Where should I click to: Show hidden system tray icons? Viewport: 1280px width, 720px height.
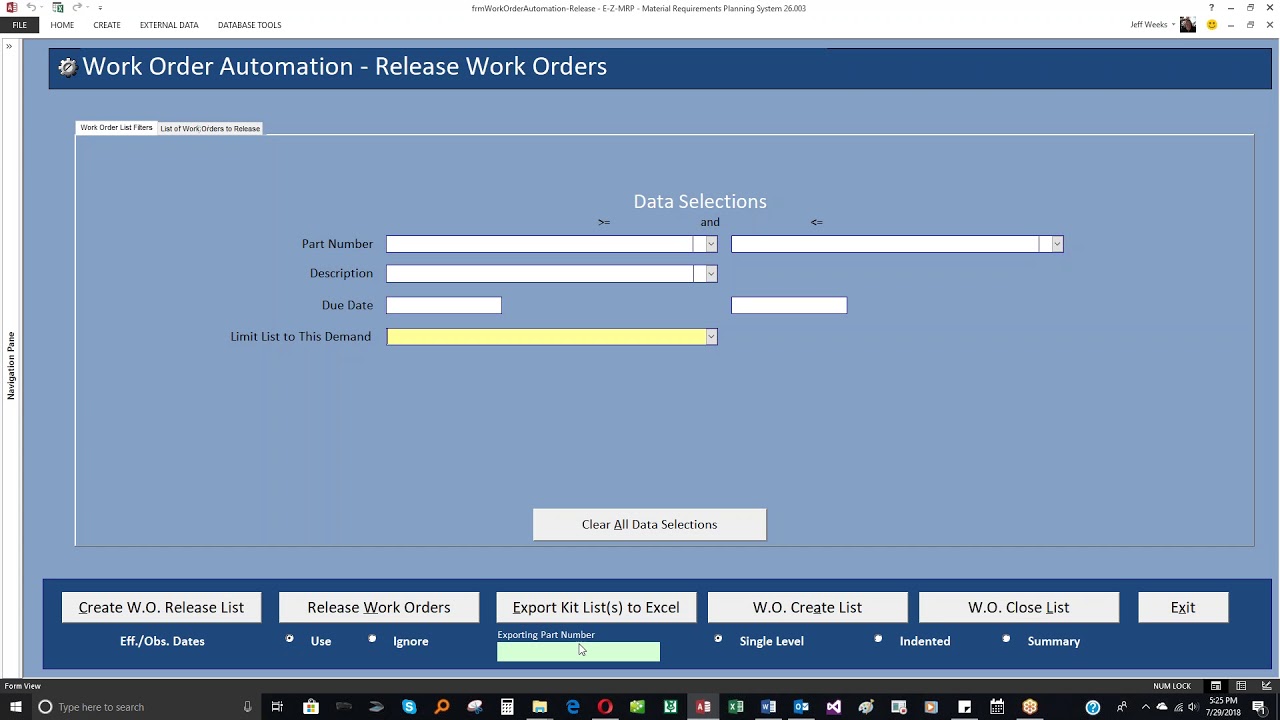[x=1146, y=707]
